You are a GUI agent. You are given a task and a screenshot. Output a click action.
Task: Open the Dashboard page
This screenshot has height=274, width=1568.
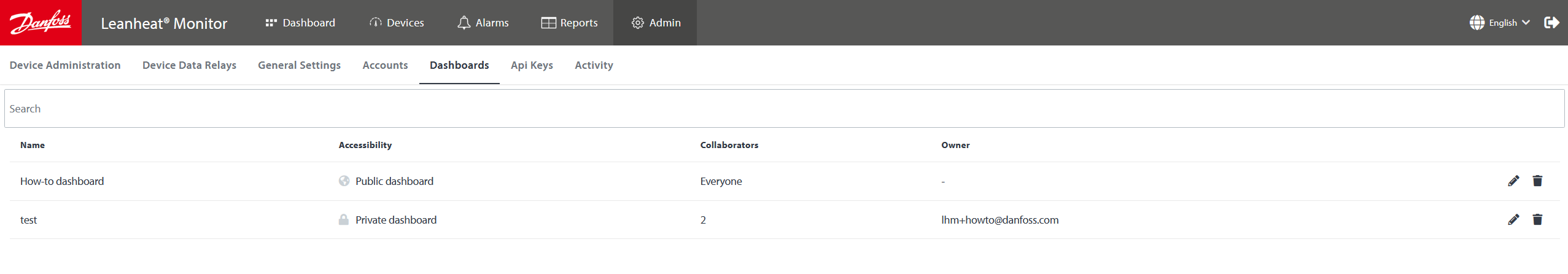pos(300,23)
